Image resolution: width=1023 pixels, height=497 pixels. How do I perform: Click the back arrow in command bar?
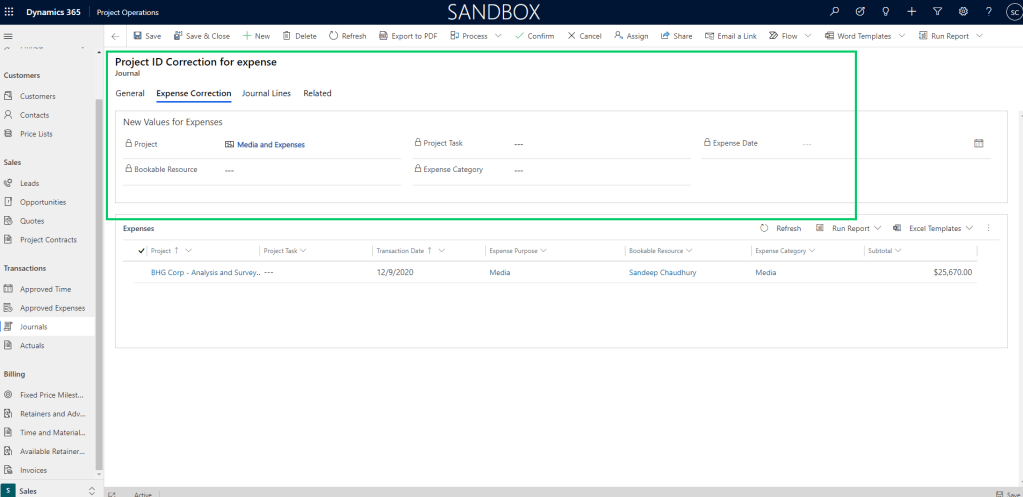[x=115, y=36]
